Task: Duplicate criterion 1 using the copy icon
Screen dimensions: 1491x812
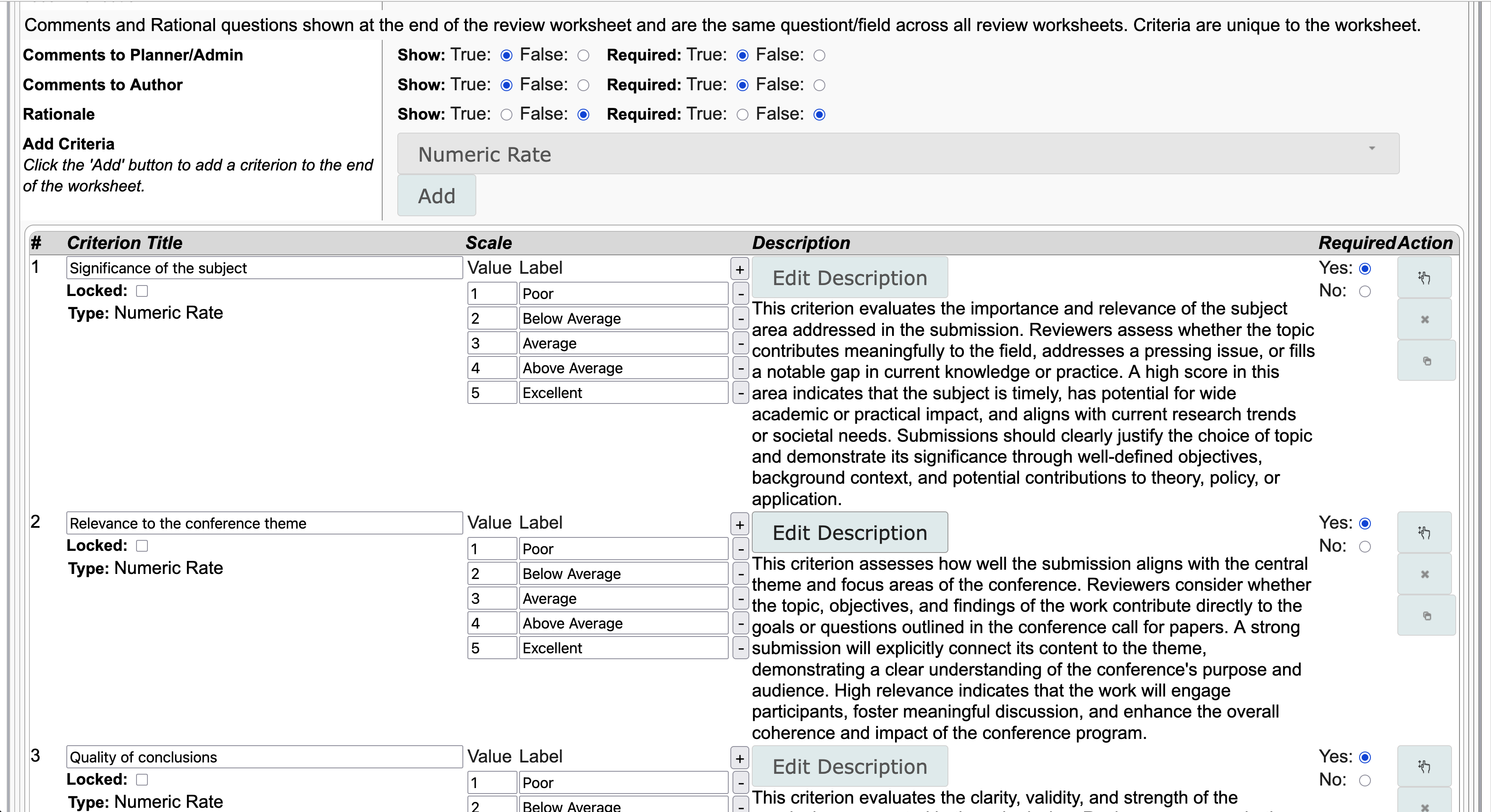Action: [1426, 361]
